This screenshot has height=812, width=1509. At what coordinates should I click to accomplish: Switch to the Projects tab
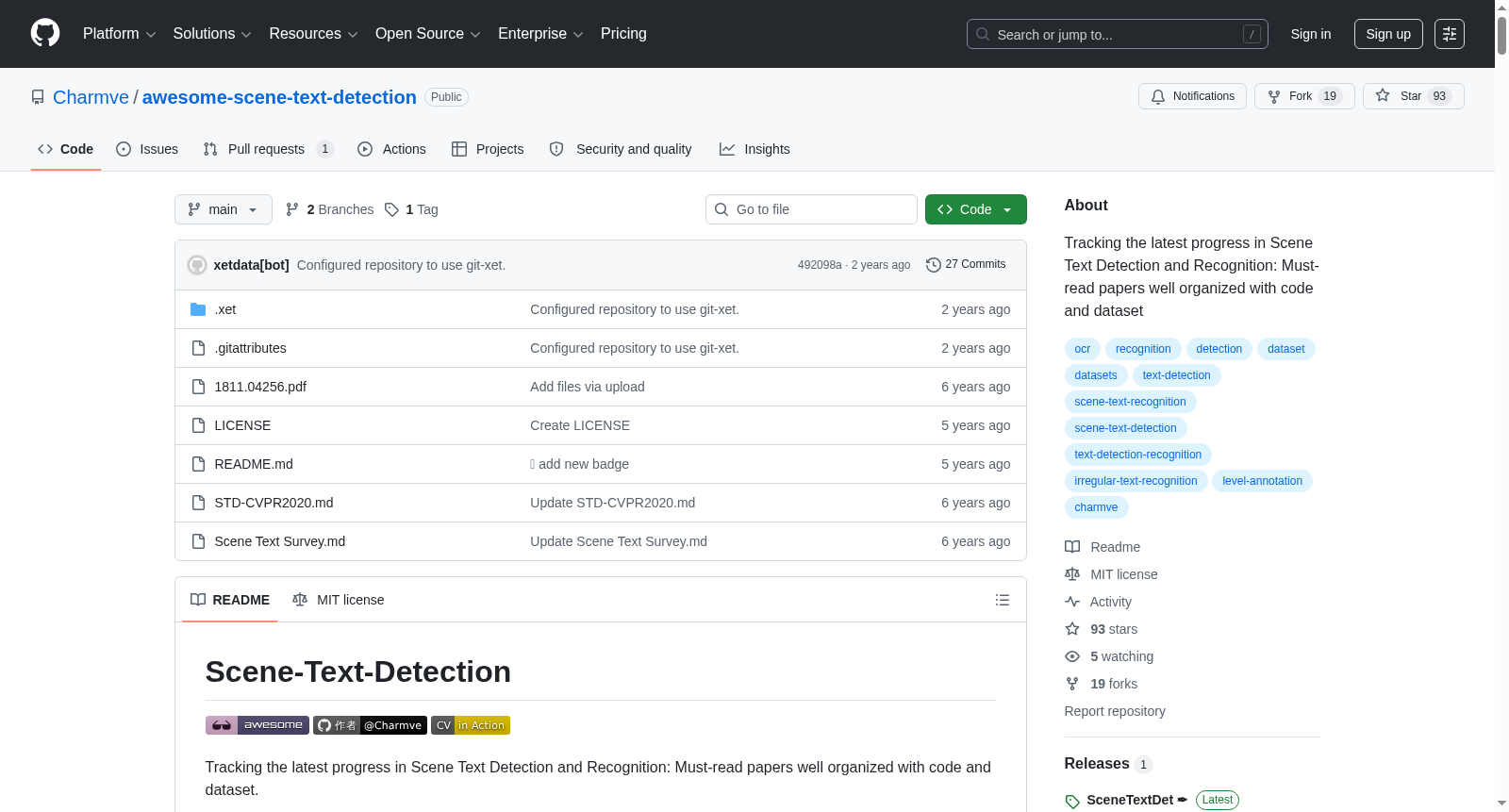488,149
